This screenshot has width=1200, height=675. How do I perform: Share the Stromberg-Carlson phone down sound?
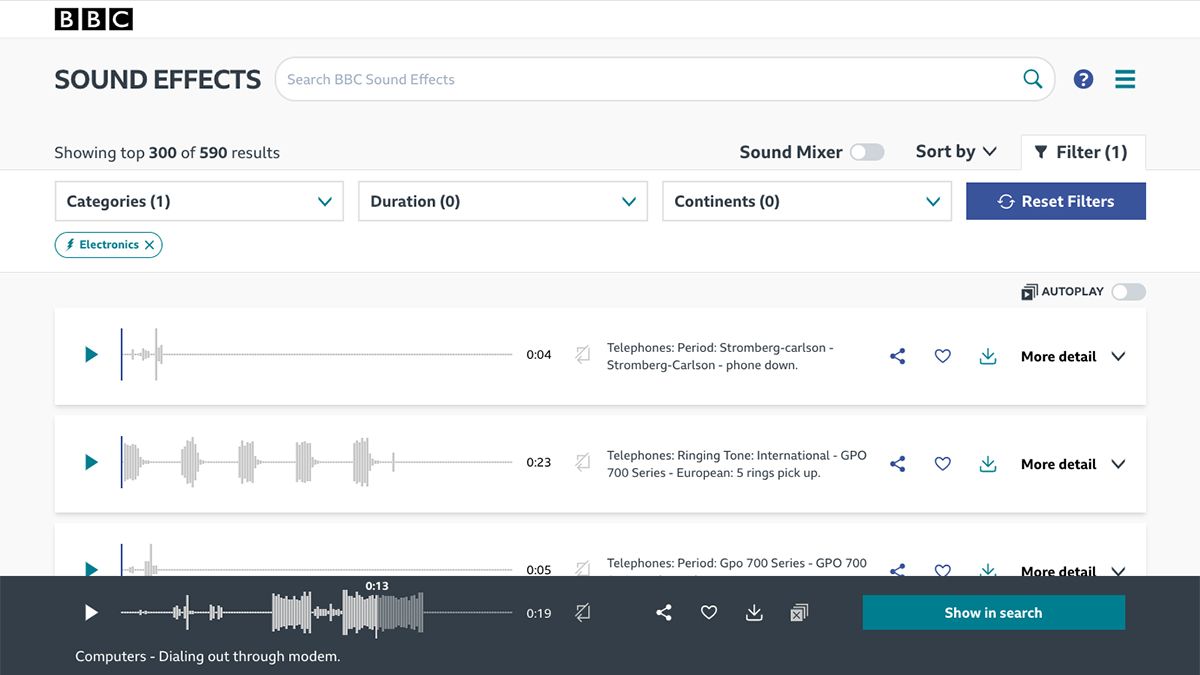897,356
